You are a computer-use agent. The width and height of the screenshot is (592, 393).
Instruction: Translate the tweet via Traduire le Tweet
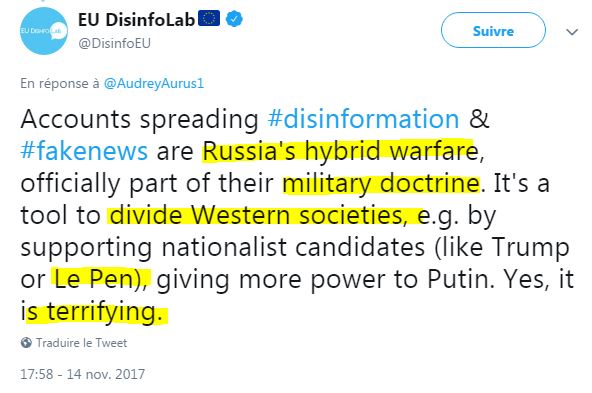(81, 343)
